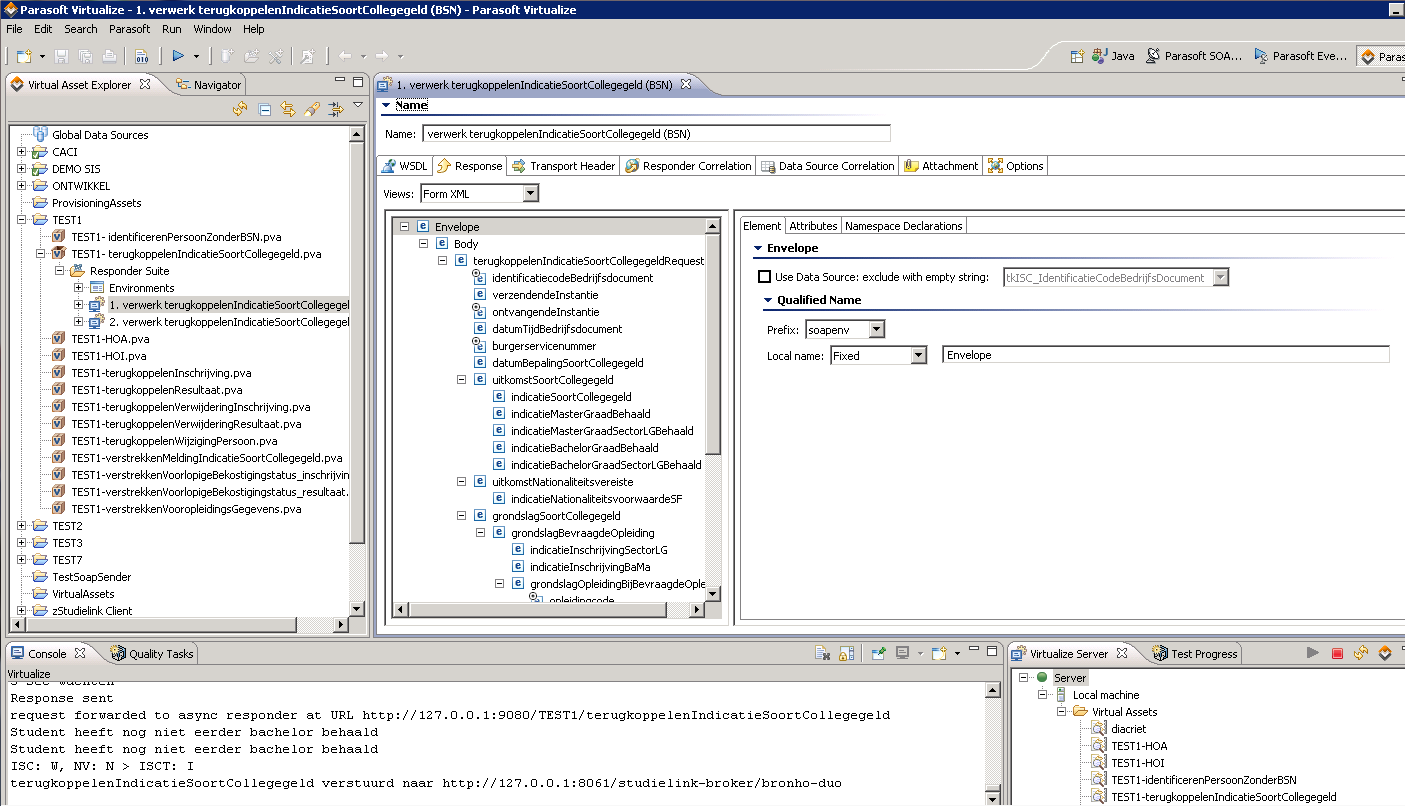Click the blue Run play icon

[x=178, y=56]
